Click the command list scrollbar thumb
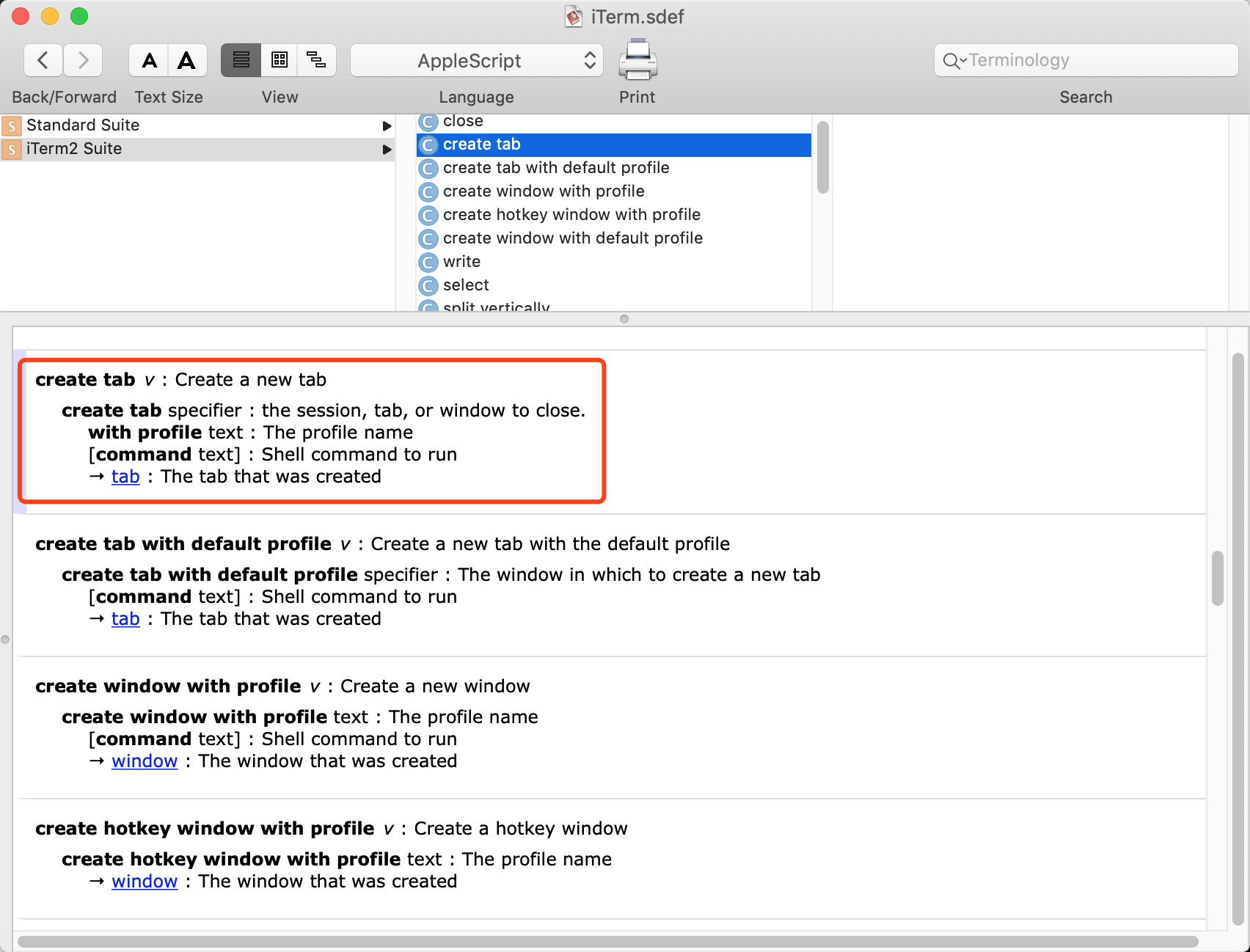The image size is (1250, 952). tap(823, 157)
